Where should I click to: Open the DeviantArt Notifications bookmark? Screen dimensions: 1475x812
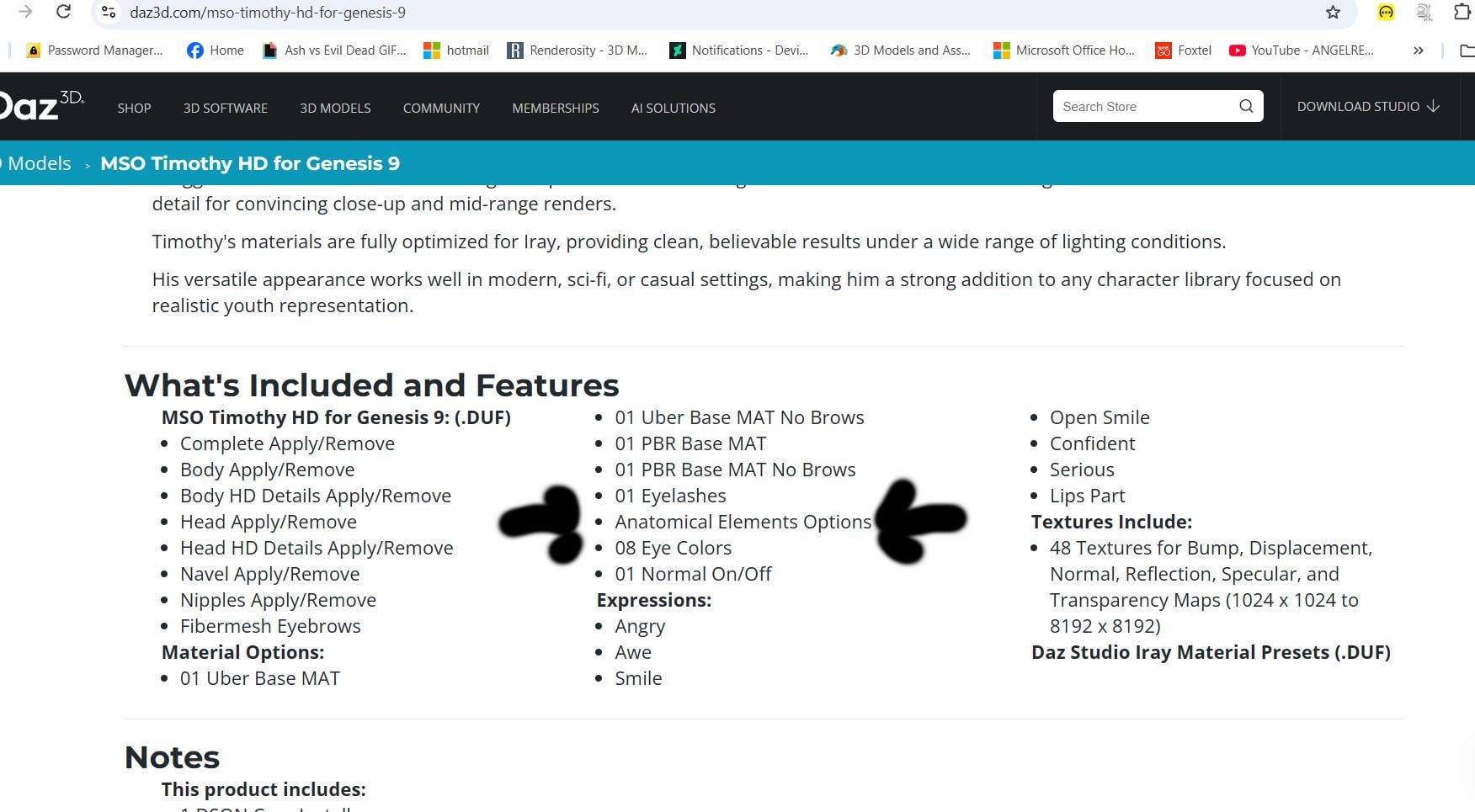[x=738, y=50]
